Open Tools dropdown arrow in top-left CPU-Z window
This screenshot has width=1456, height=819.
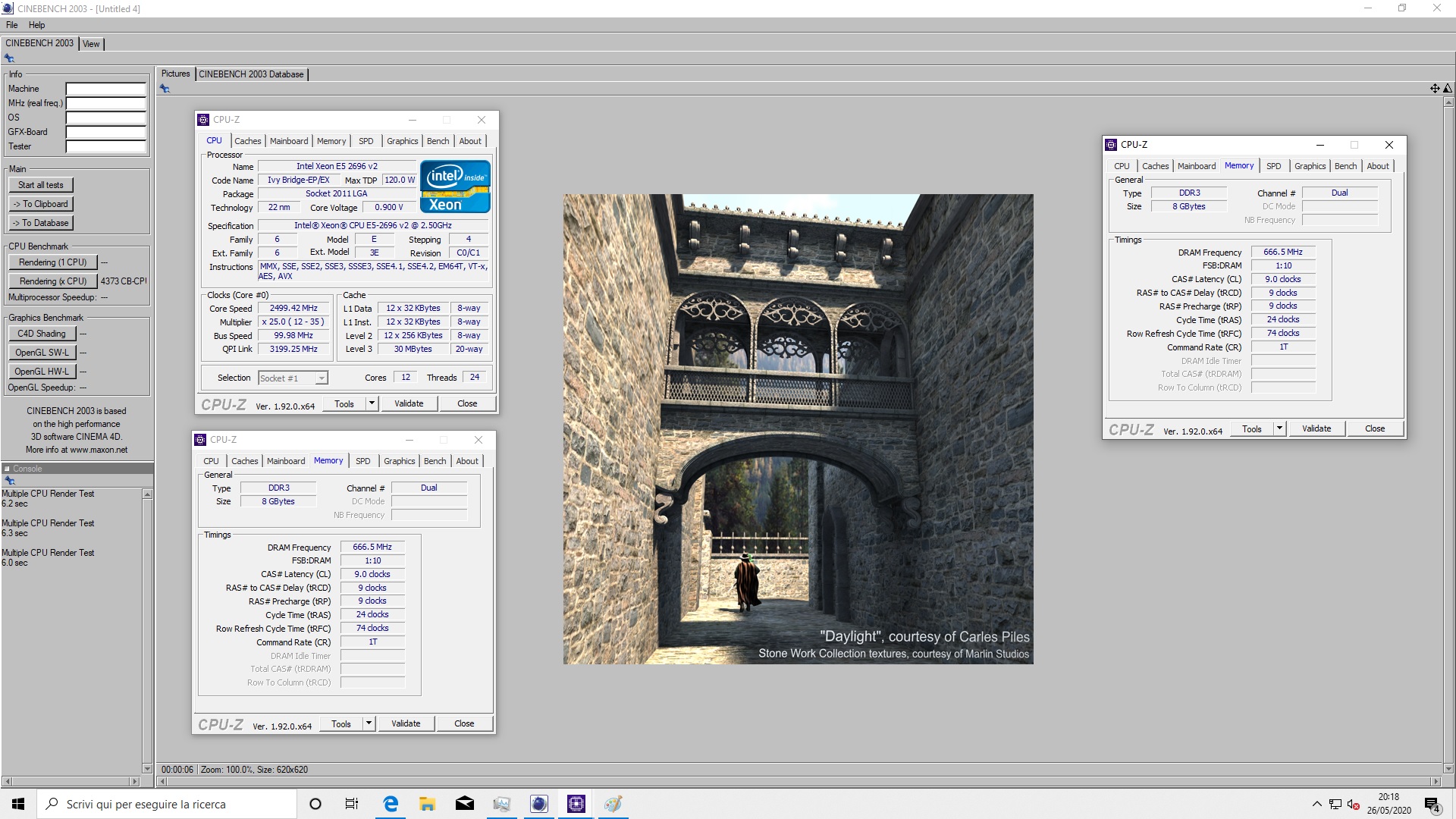(372, 403)
